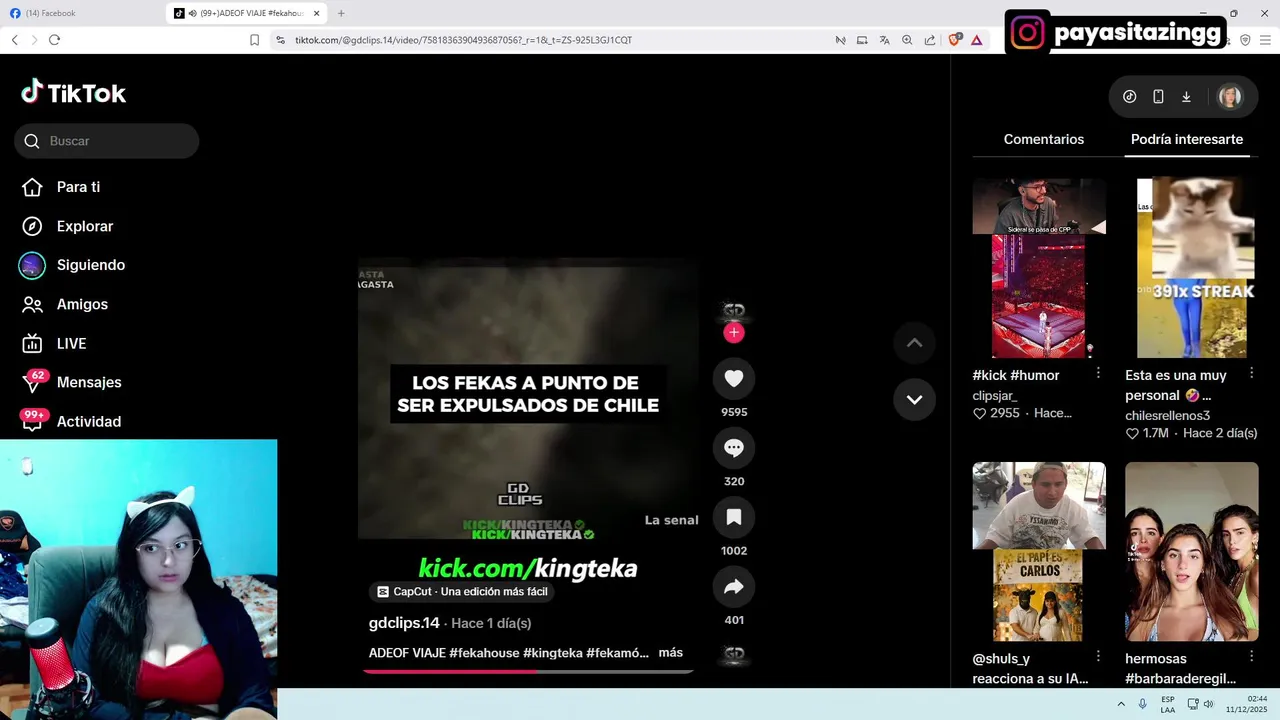Image resolution: width=1280 pixels, height=720 pixels.
Task: Open Brave Shields lion icon
Action: click(x=954, y=40)
